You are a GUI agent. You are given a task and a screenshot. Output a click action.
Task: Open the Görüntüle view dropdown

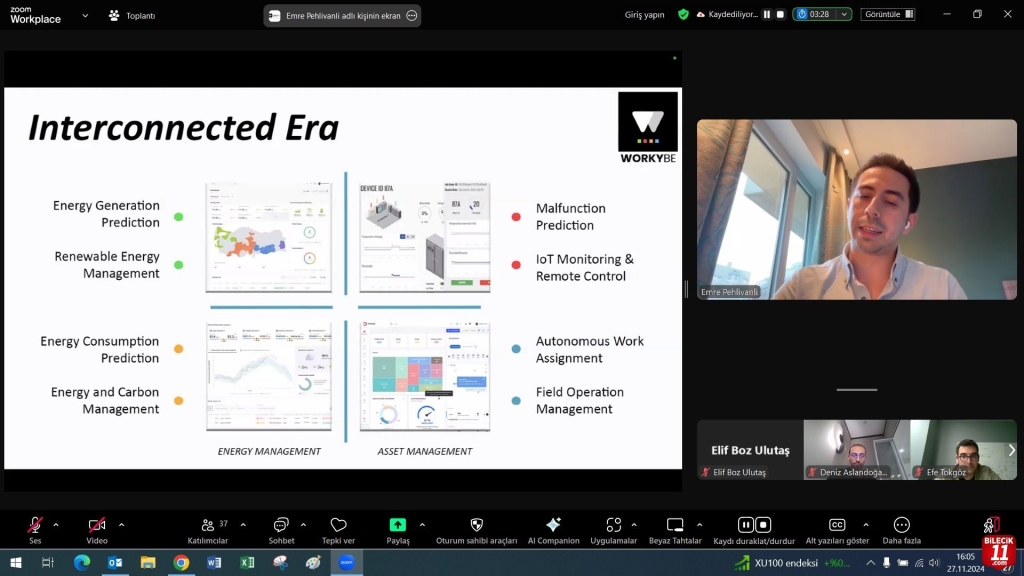[x=889, y=15]
